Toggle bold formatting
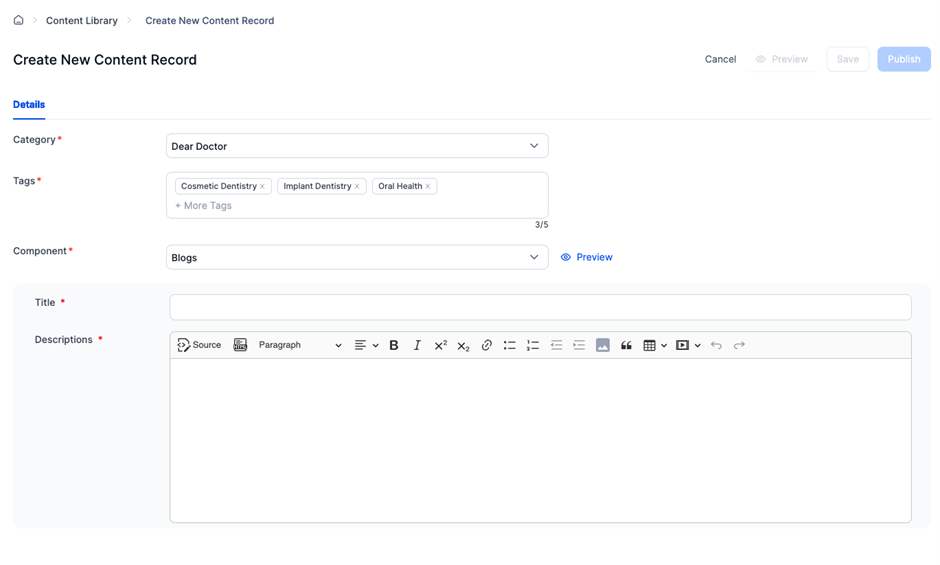The width and height of the screenshot is (940, 565). 394,345
